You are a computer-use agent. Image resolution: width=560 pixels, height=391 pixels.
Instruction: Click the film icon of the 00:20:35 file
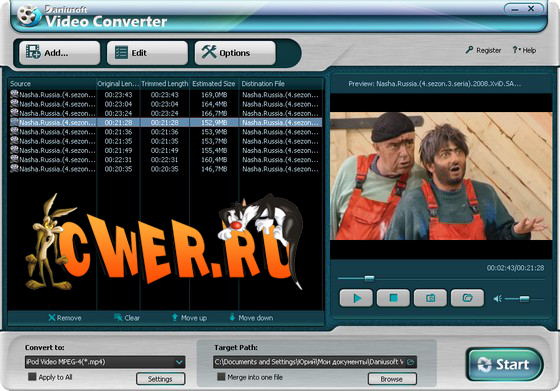coord(14,169)
